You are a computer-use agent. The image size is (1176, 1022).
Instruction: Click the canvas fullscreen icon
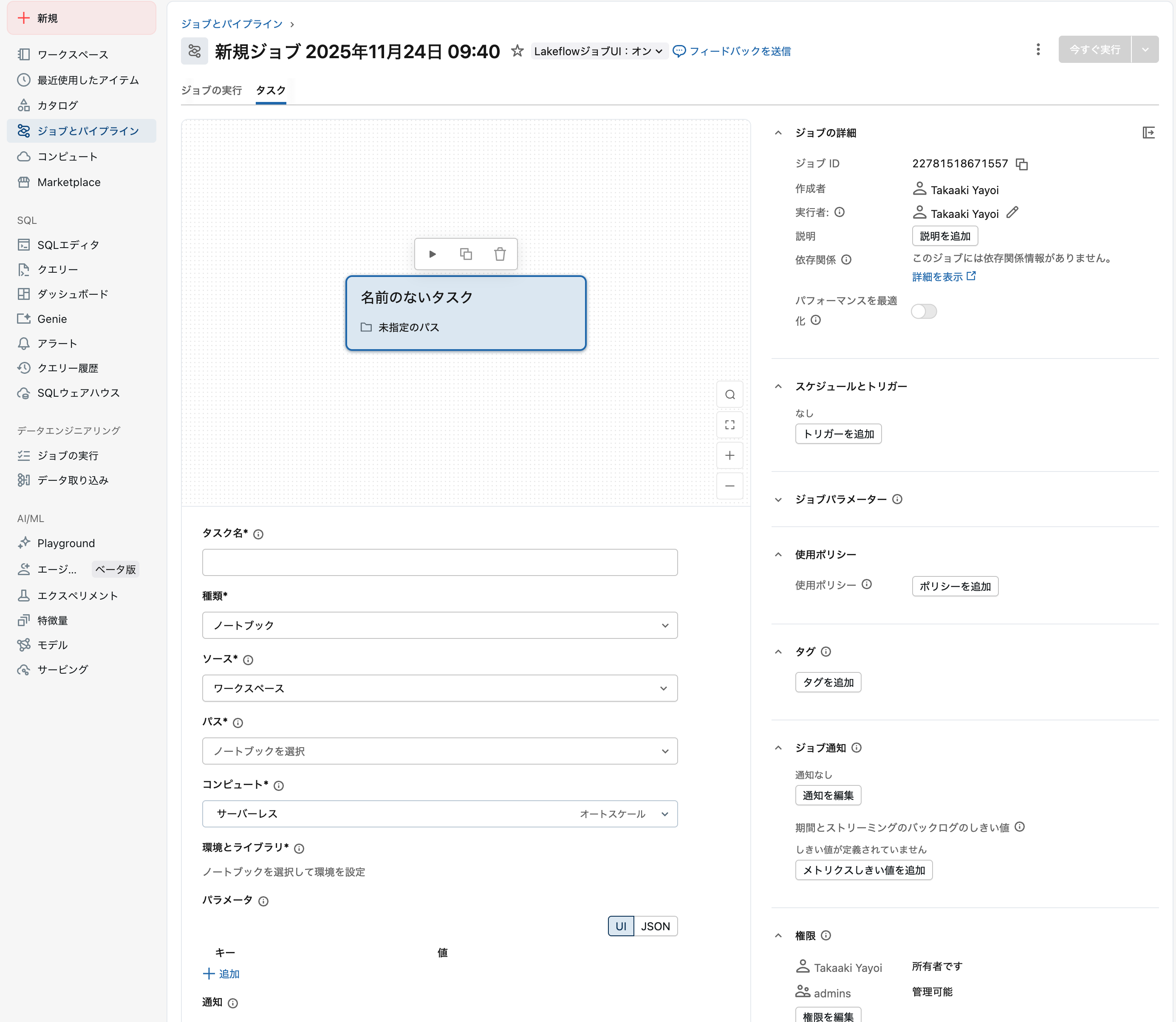(730, 424)
